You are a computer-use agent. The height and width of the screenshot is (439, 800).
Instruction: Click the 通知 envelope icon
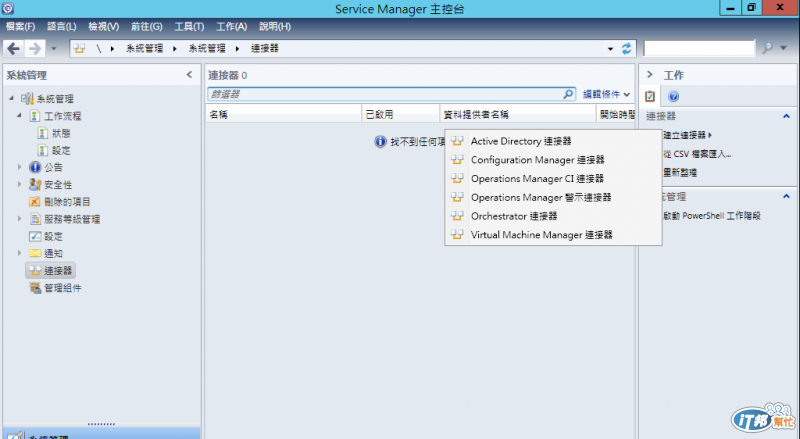pos(35,253)
